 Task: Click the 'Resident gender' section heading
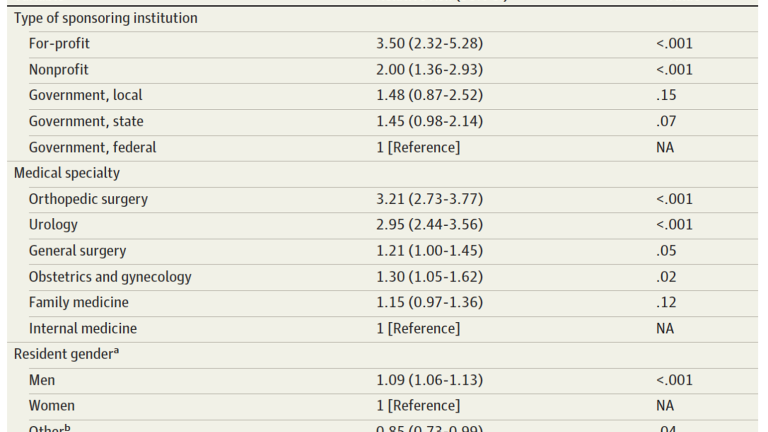(66, 354)
